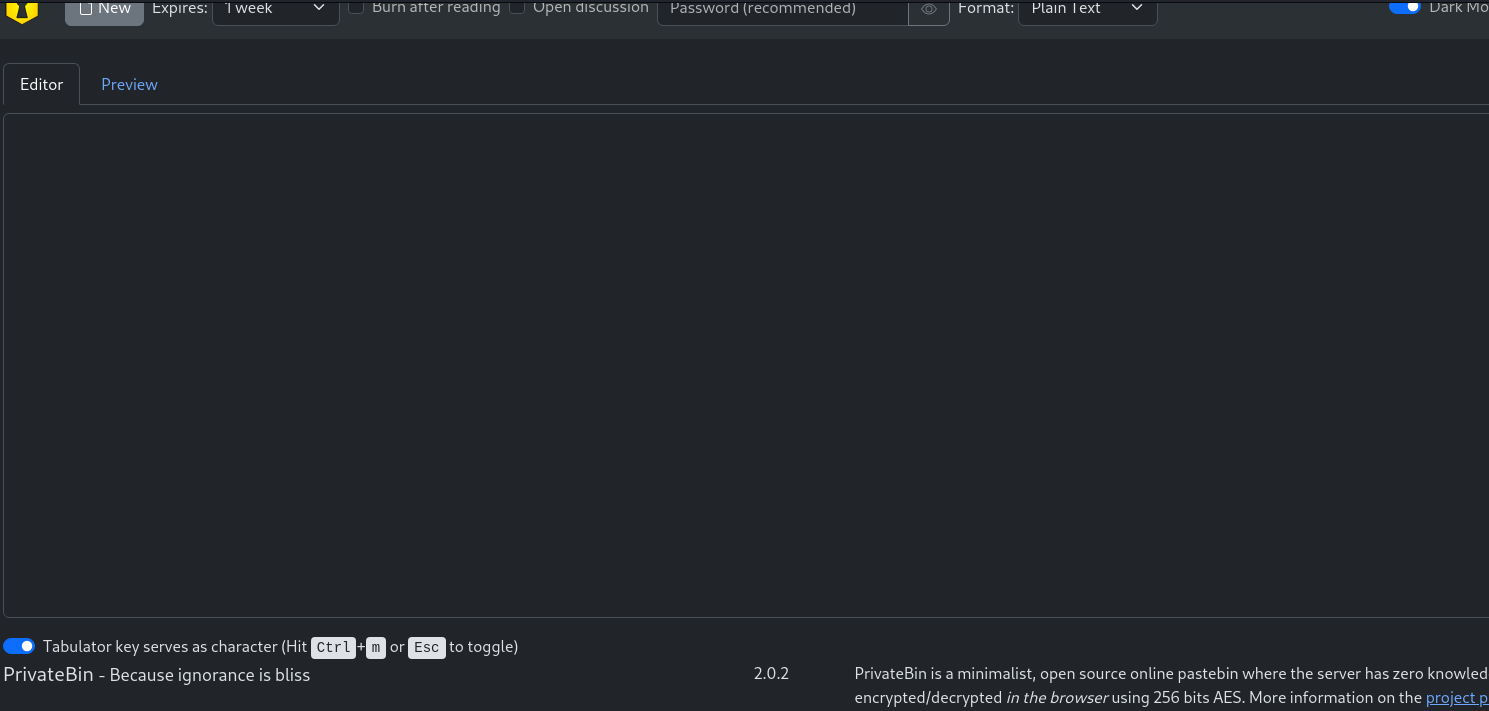
Task: Check the Open discussion checkbox
Action: pyautogui.click(x=517, y=8)
